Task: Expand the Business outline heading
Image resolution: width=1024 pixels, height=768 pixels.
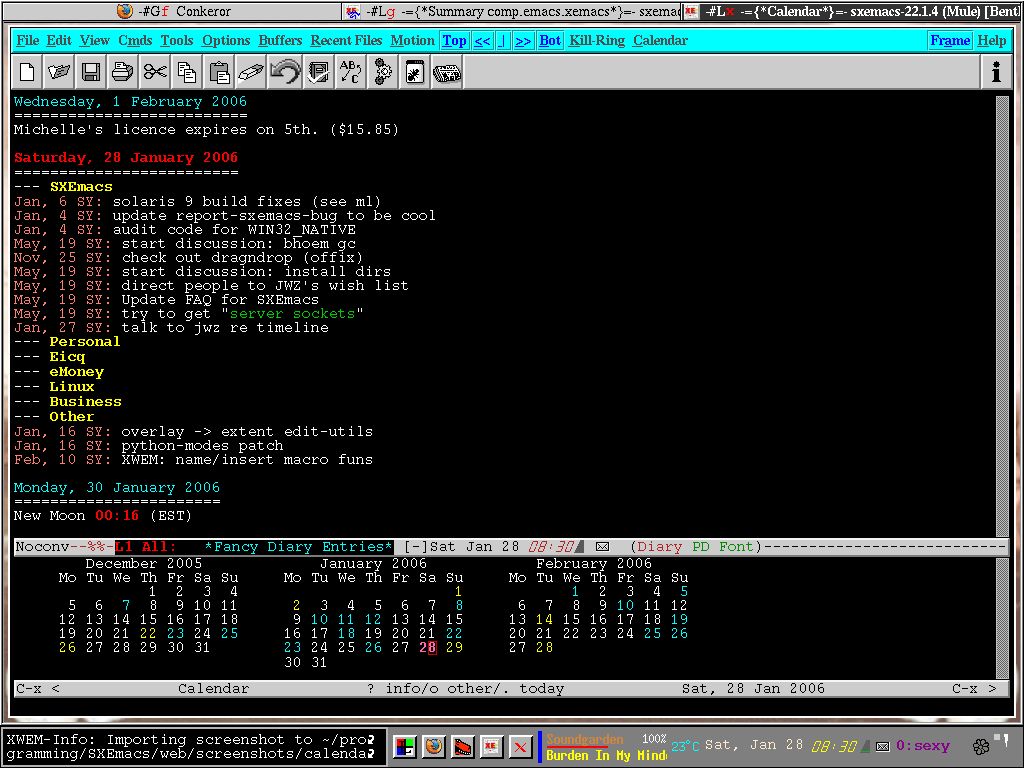Action: (x=86, y=402)
